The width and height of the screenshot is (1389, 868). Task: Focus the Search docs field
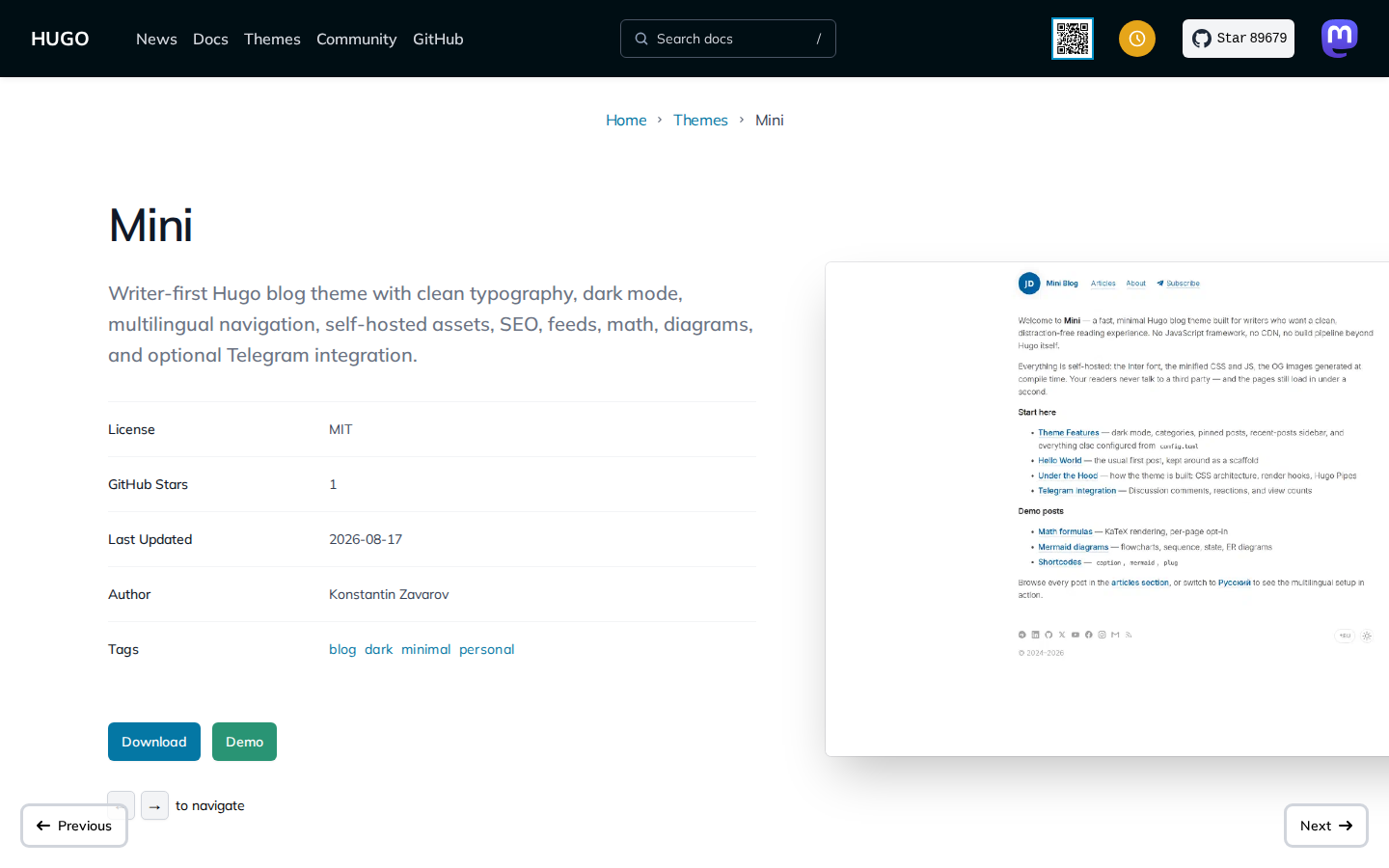coord(728,39)
